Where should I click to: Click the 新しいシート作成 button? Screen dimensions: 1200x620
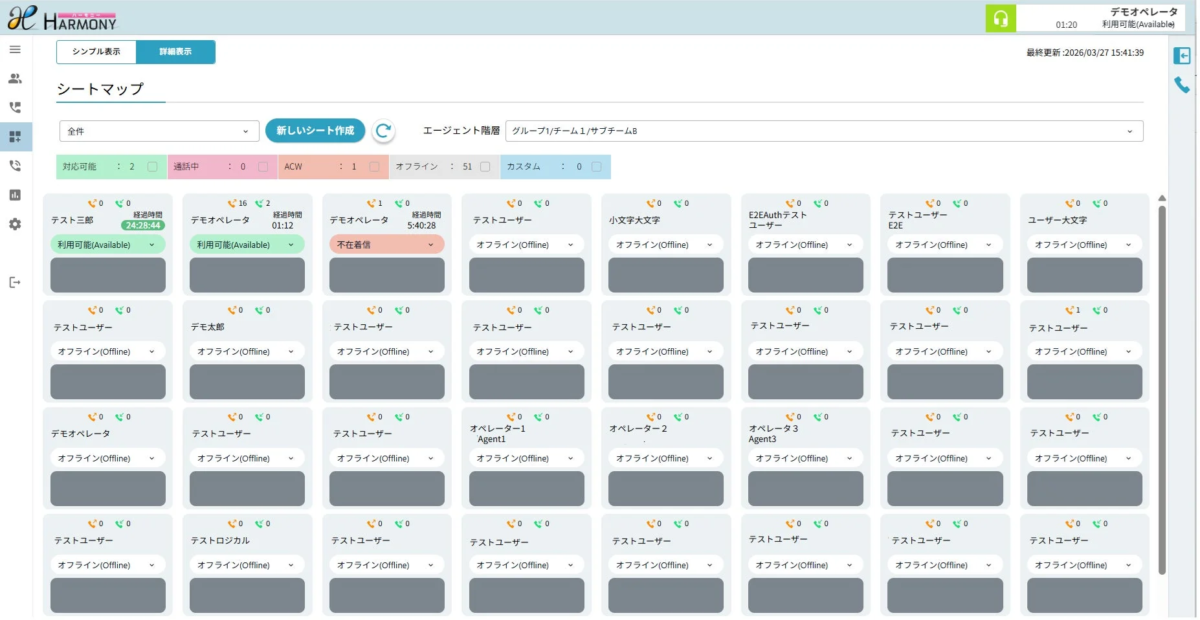(314, 130)
